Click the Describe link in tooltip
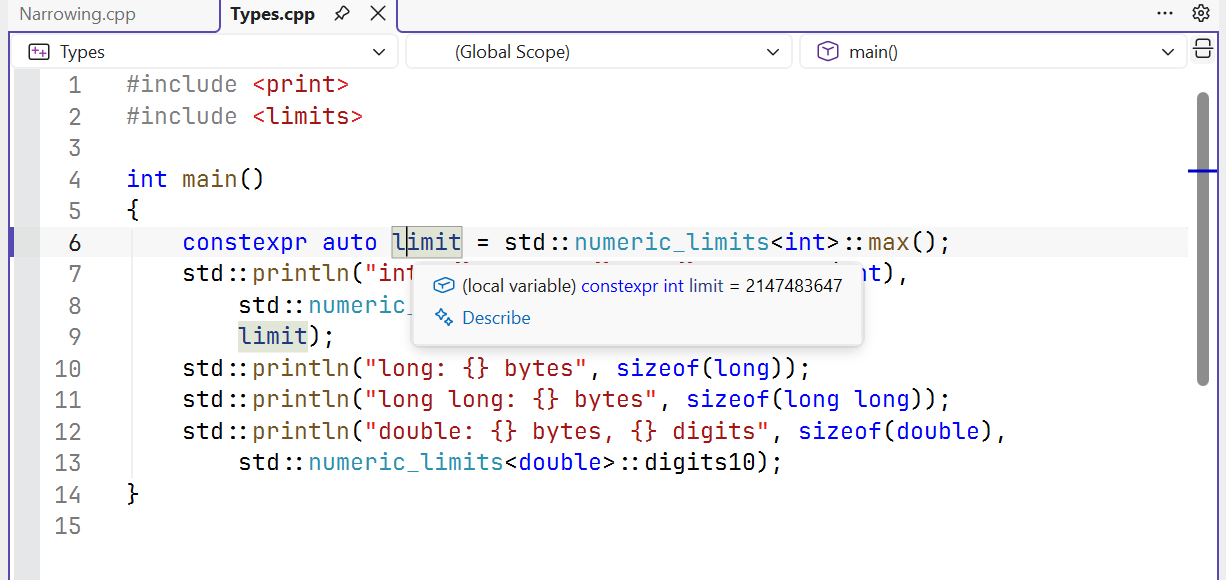The height and width of the screenshot is (580, 1226). pos(496,318)
